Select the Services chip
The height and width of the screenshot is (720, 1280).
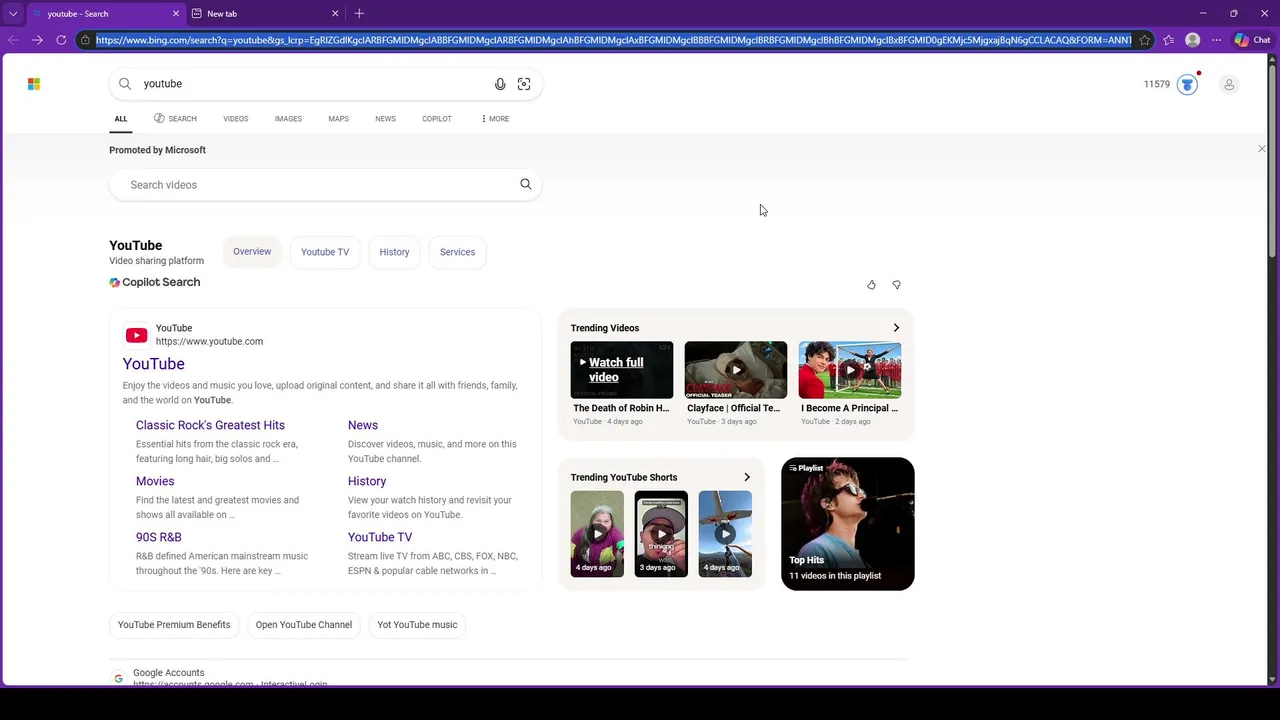coord(457,252)
